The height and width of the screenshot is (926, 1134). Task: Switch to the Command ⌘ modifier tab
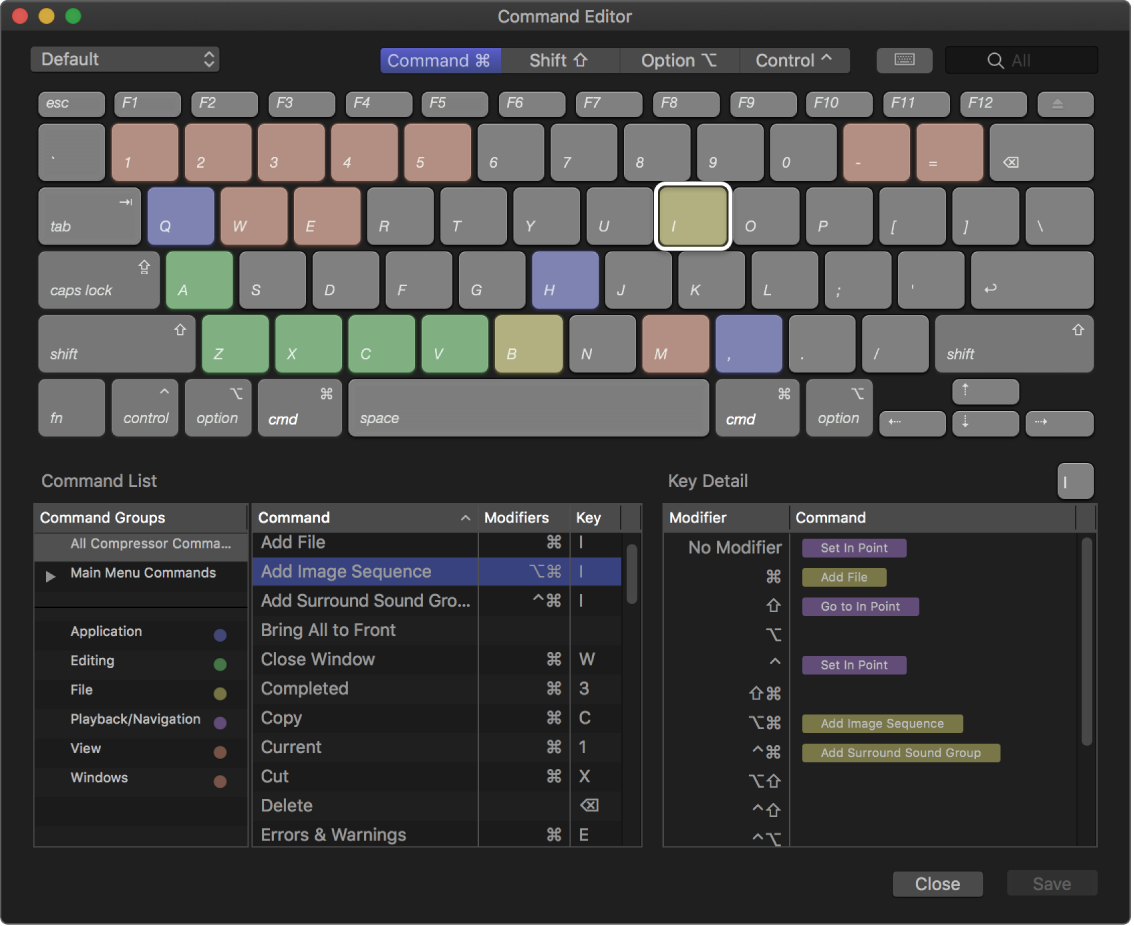(x=441, y=60)
